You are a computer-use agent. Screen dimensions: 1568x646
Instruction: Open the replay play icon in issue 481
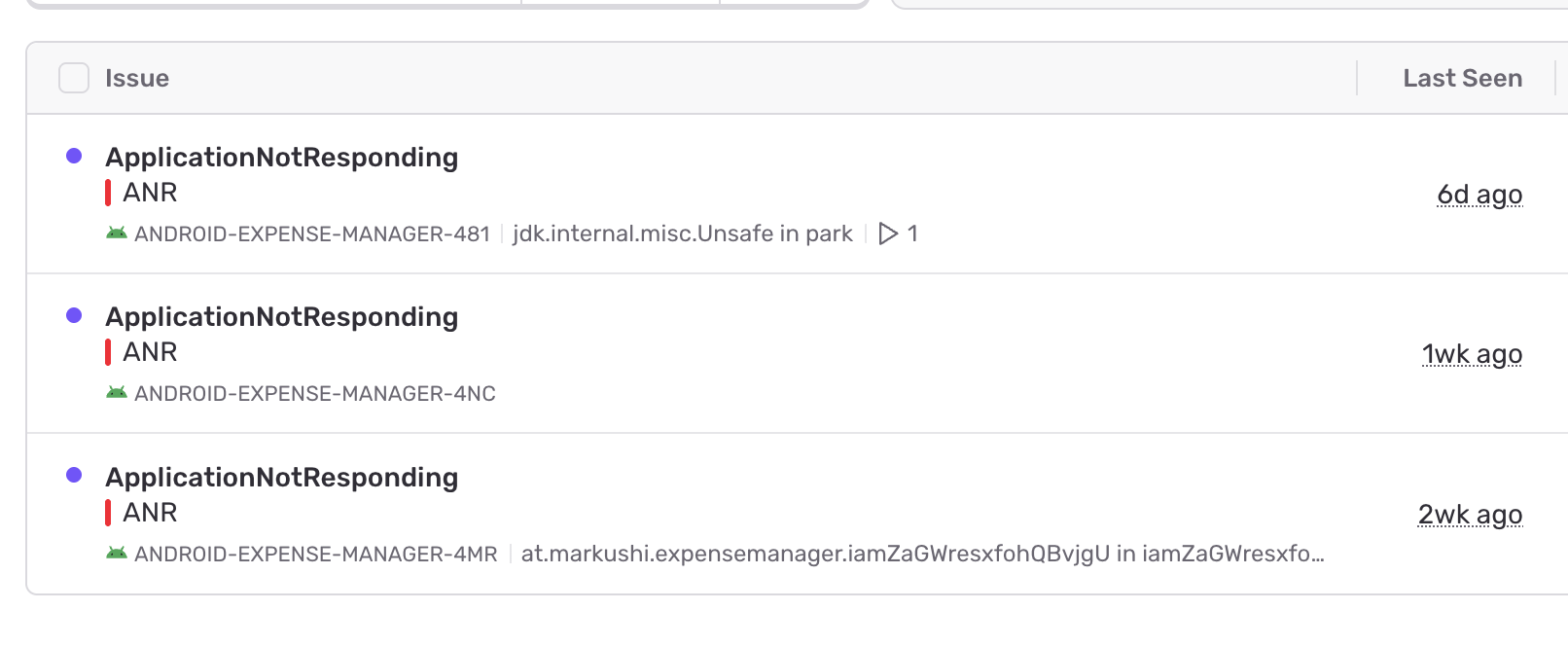888,233
